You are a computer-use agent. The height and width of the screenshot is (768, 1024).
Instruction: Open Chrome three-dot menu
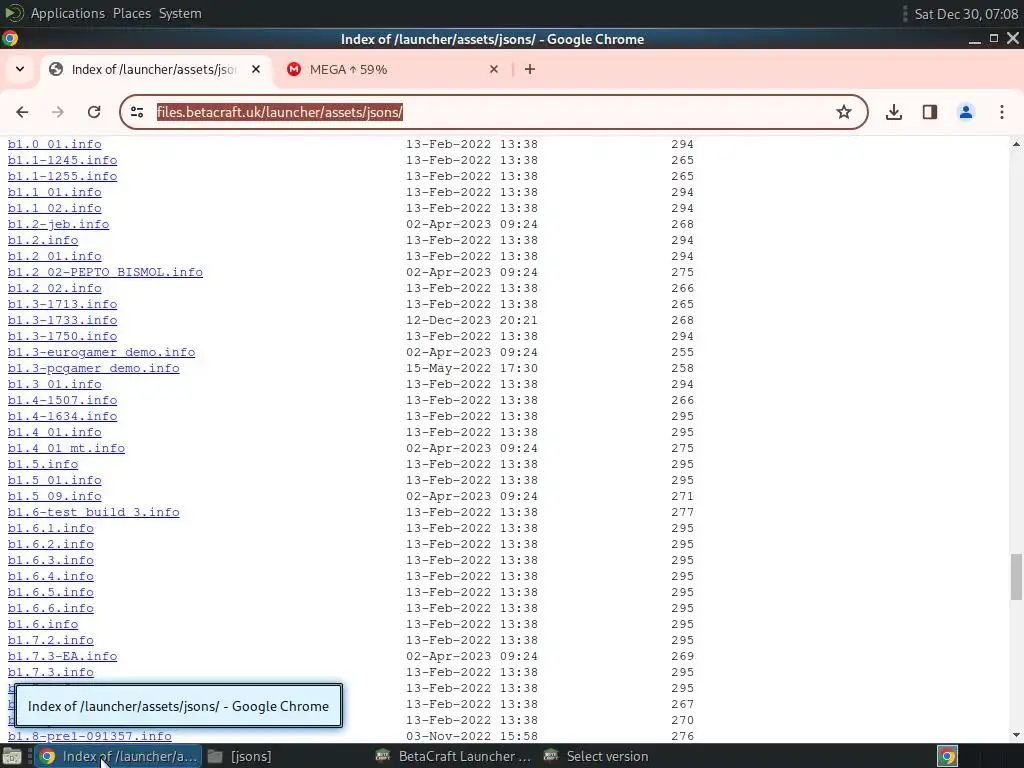(x=1002, y=112)
